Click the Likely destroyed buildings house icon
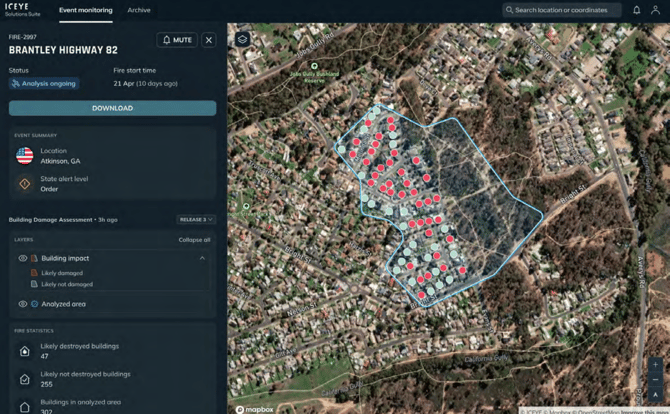 pos(25,351)
